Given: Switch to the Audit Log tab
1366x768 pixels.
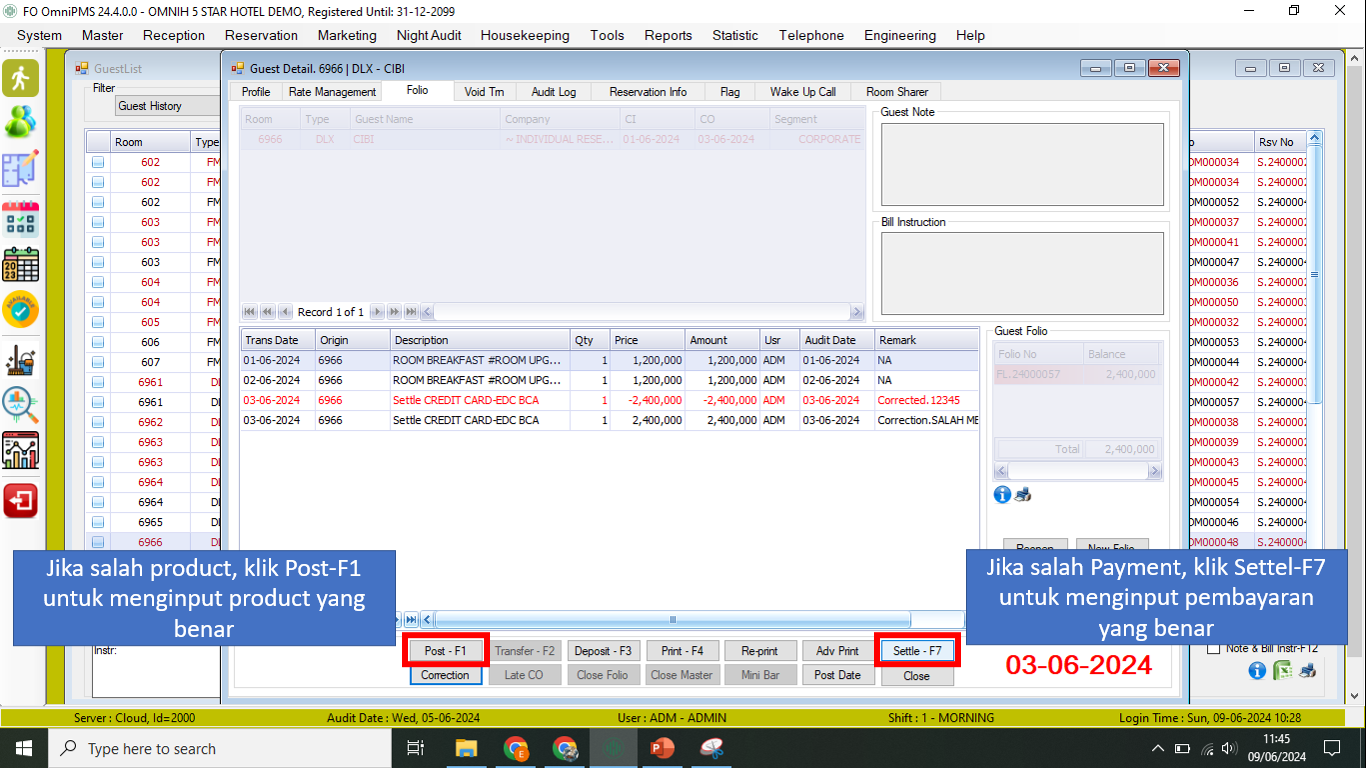Looking at the screenshot, I should tap(553, 91).
